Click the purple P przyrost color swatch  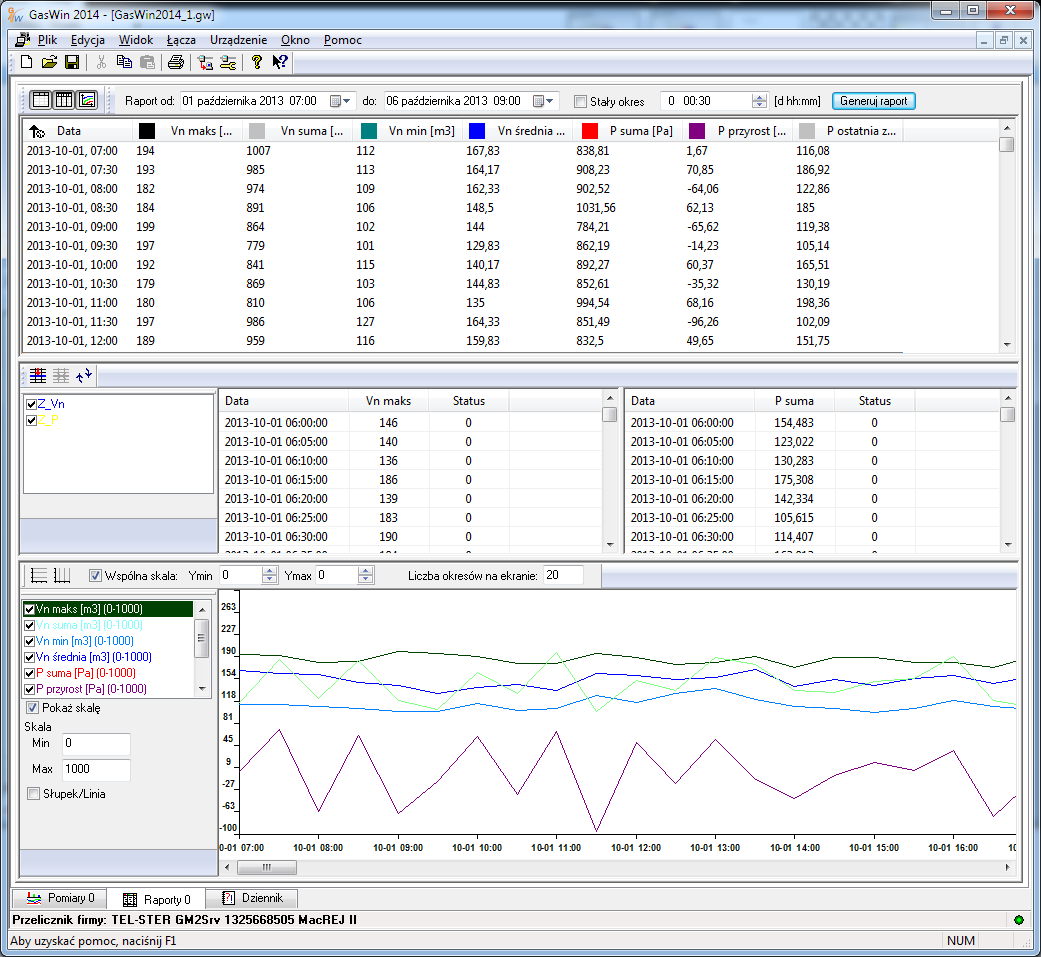click(697, 131)
